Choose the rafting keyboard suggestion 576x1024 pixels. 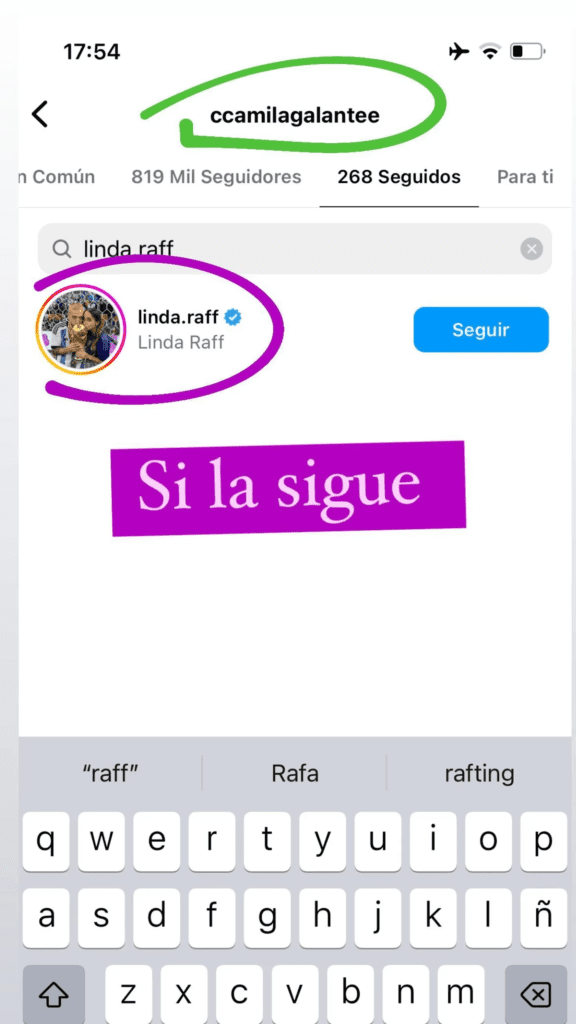tap(479, 774)
